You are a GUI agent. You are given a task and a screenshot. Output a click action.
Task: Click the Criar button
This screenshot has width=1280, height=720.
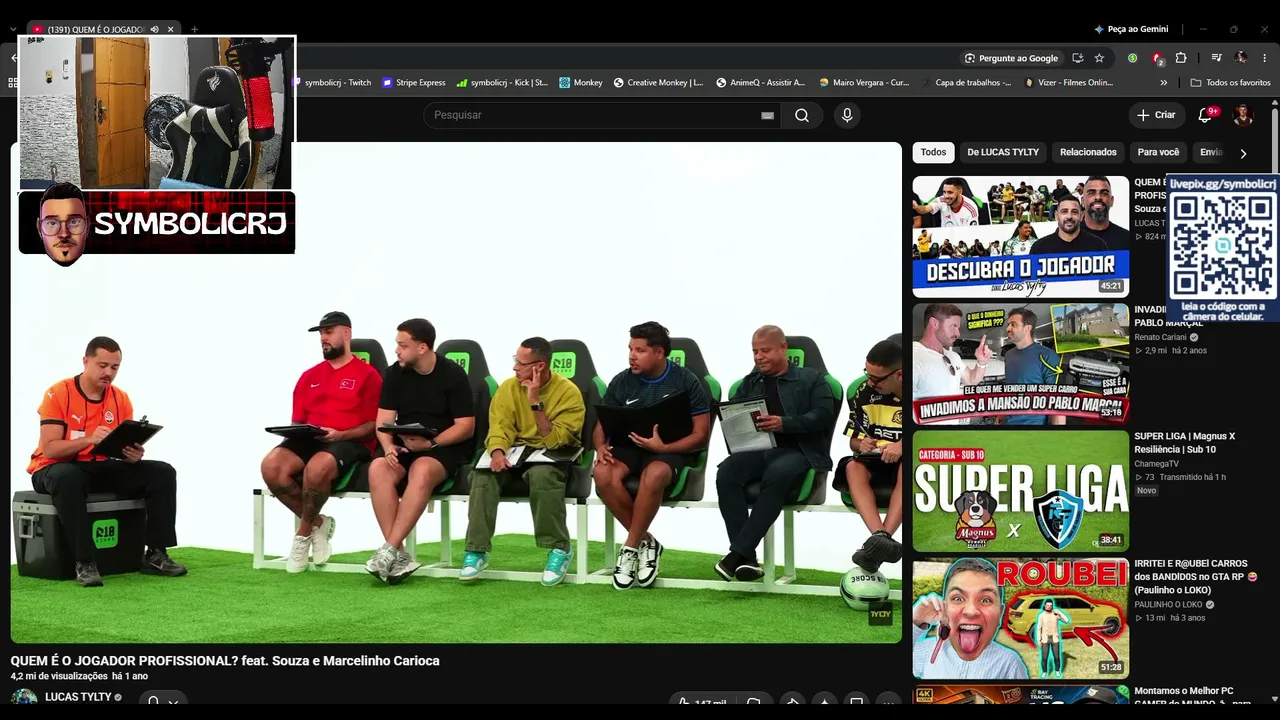point(1156,115)
